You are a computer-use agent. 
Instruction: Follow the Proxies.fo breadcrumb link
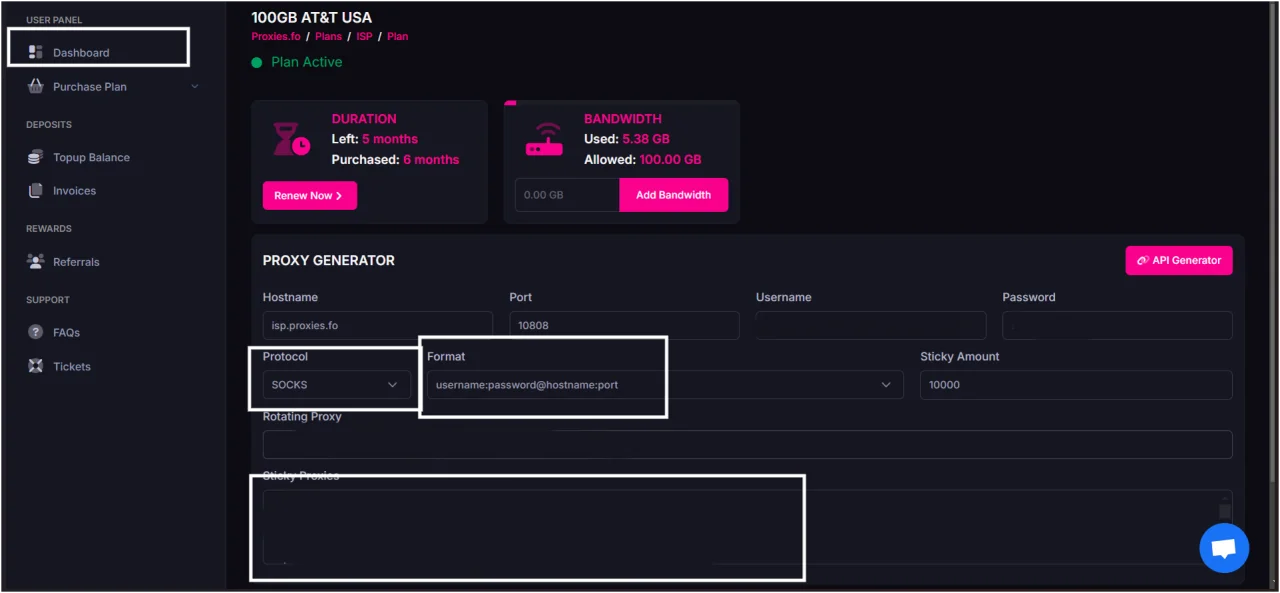coord(276,36)
